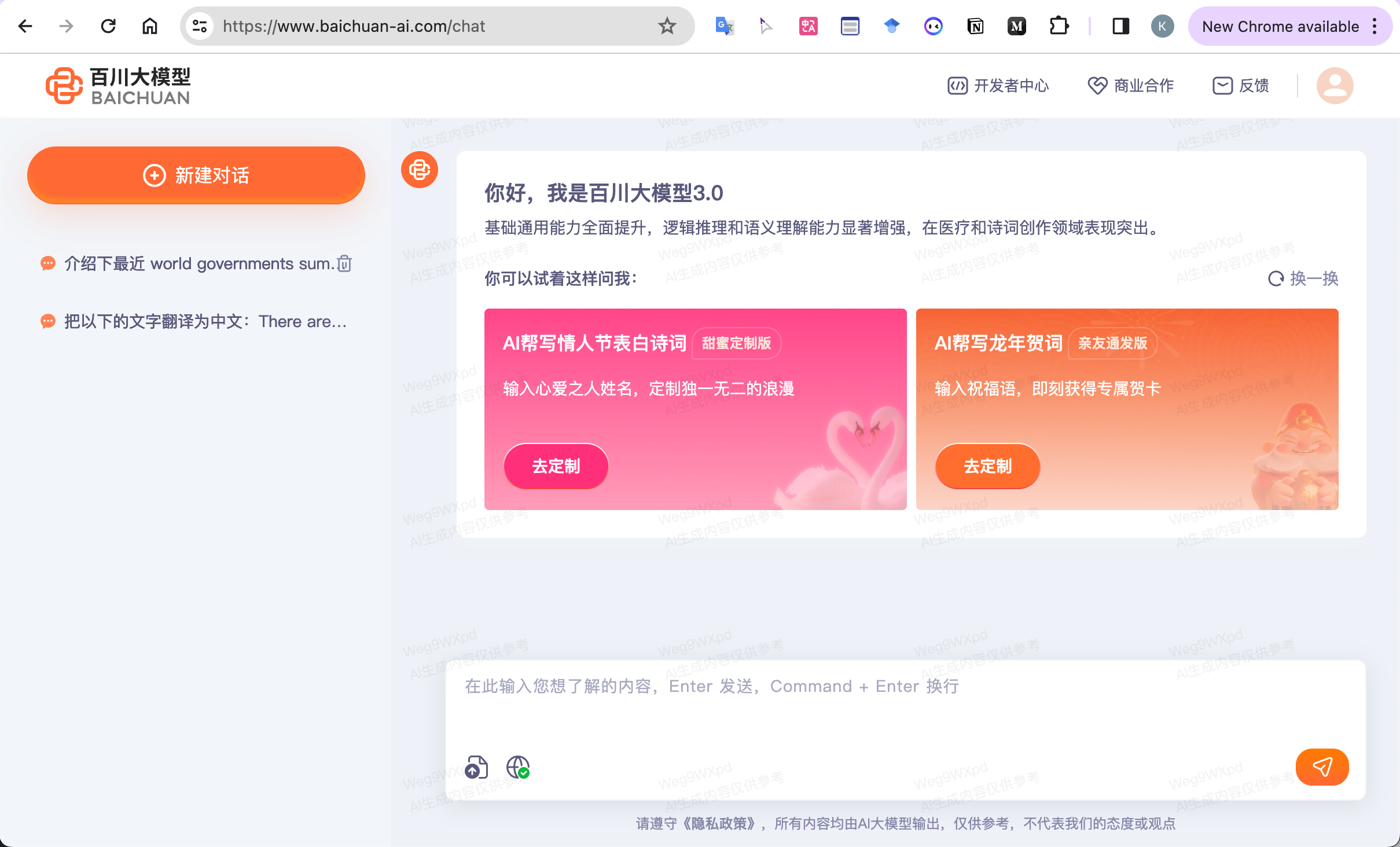
Task: Select the 甜蜜定制版 tag
Action: tap(736, 343)
